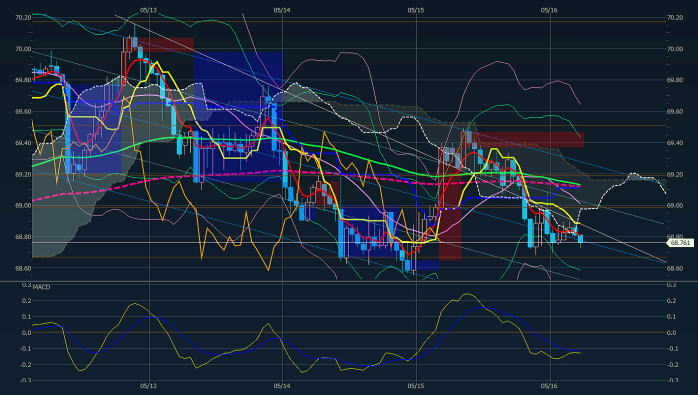The height and width of the screenshot is (395, 698).
Task: Select 69.80 on the right price axis
Action: (x=675, y=80)
